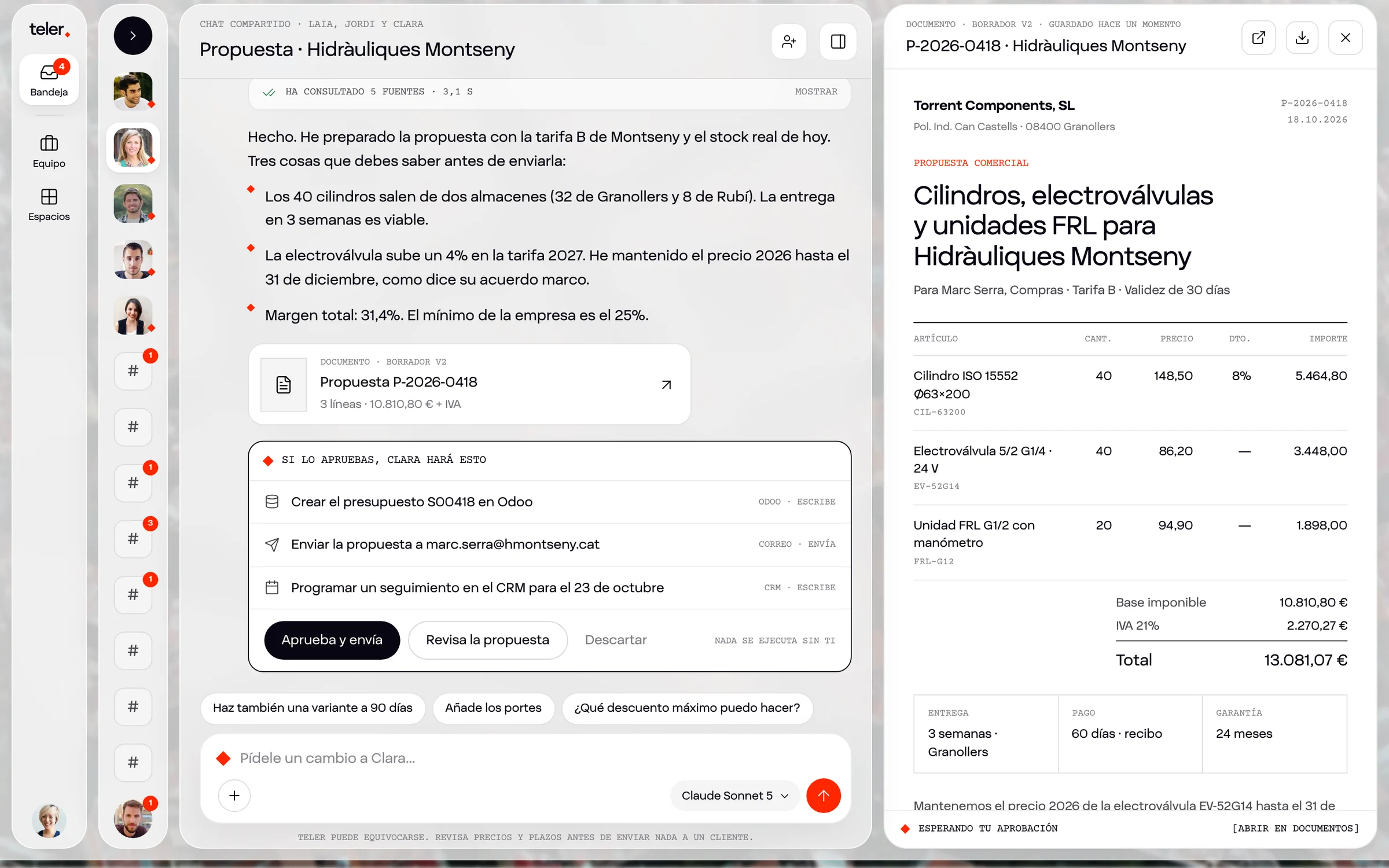
Task: Click Abrir en documentos link
Action: click(1296, 829)
